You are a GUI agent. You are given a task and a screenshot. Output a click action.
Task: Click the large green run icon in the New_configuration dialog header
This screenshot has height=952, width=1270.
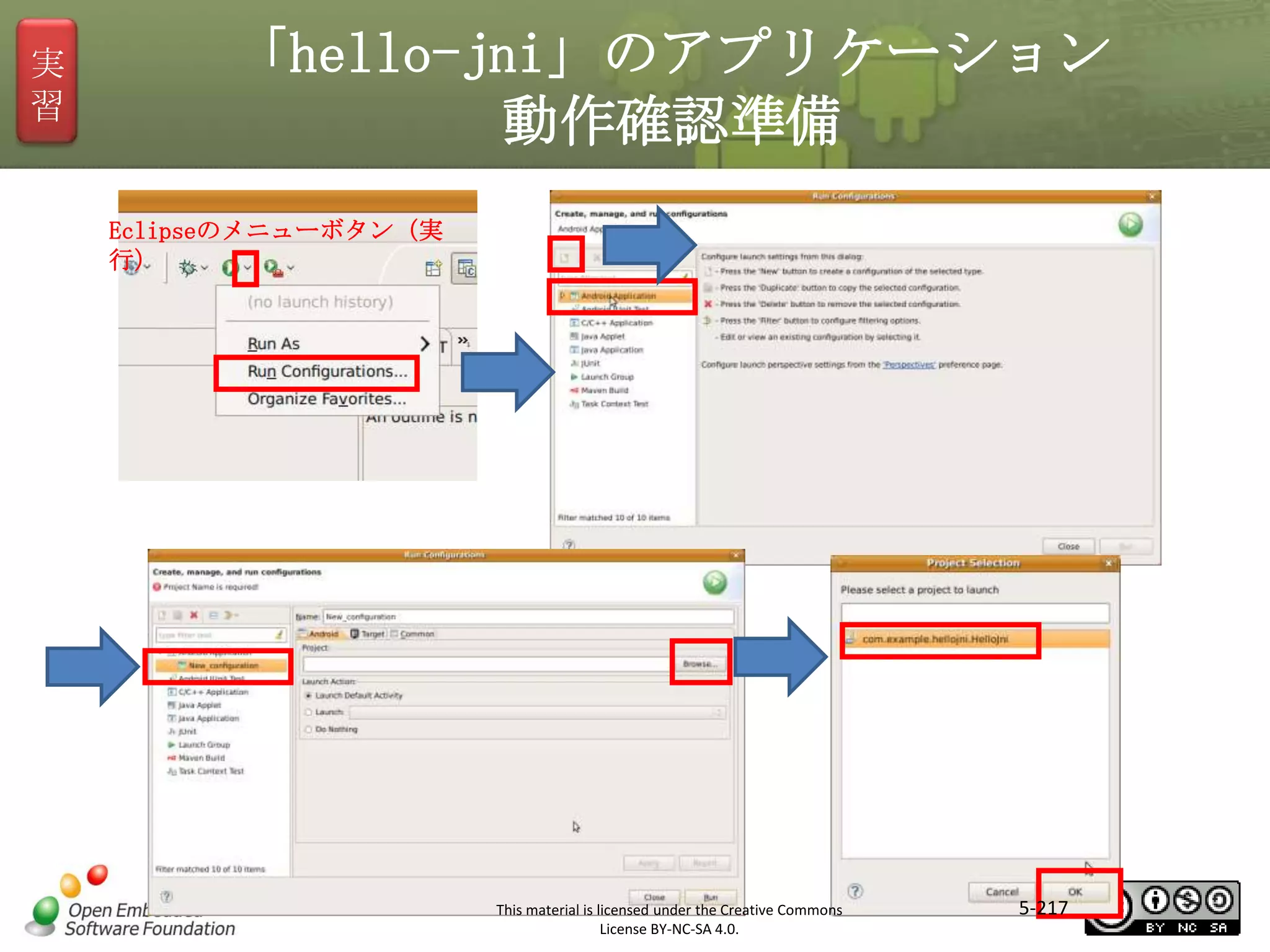715,583
